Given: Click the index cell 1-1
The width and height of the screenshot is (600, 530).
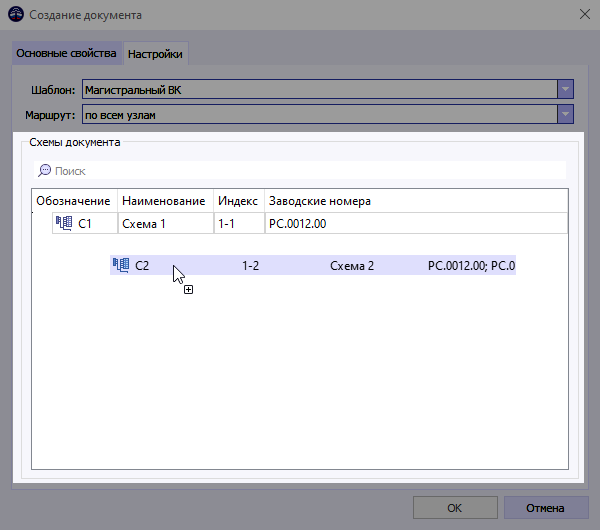Looking at the screenshot, I should 239,223.
